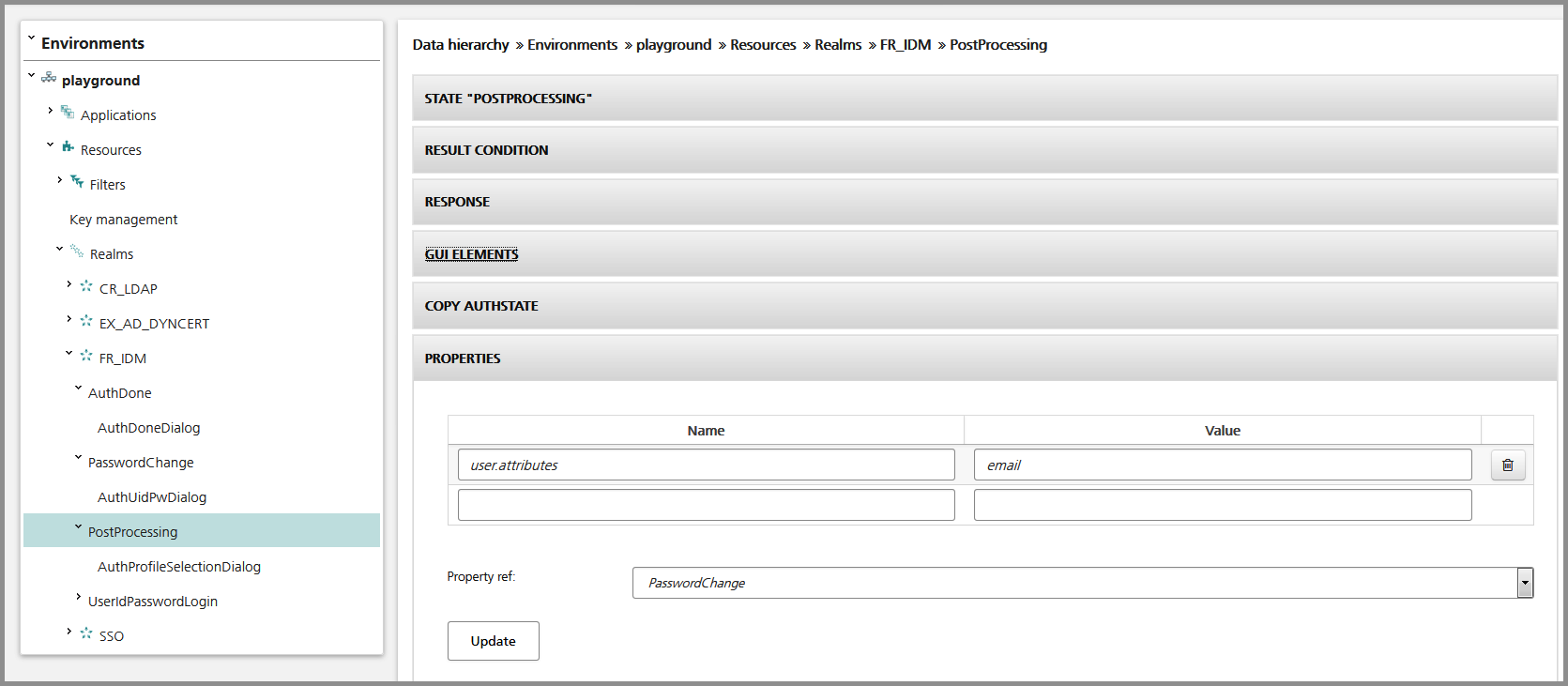Select the Applications tree label
The height and width of the screenshot is (686, 1568).
118,115
